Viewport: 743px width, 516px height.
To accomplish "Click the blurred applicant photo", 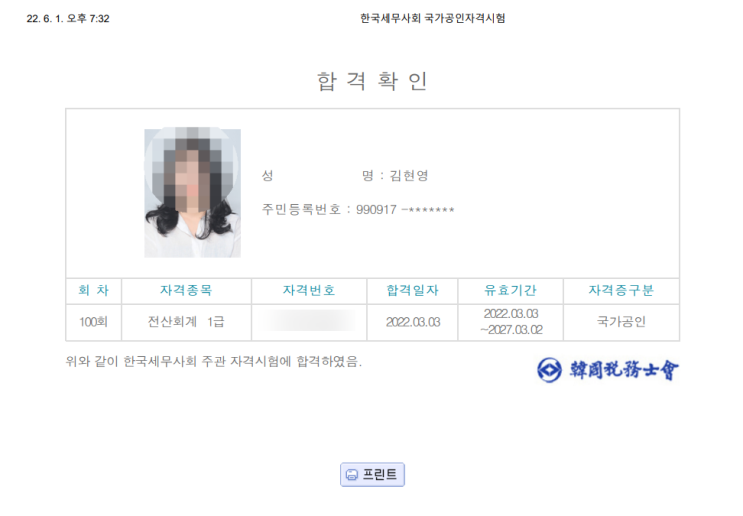I will coord(192,192).
